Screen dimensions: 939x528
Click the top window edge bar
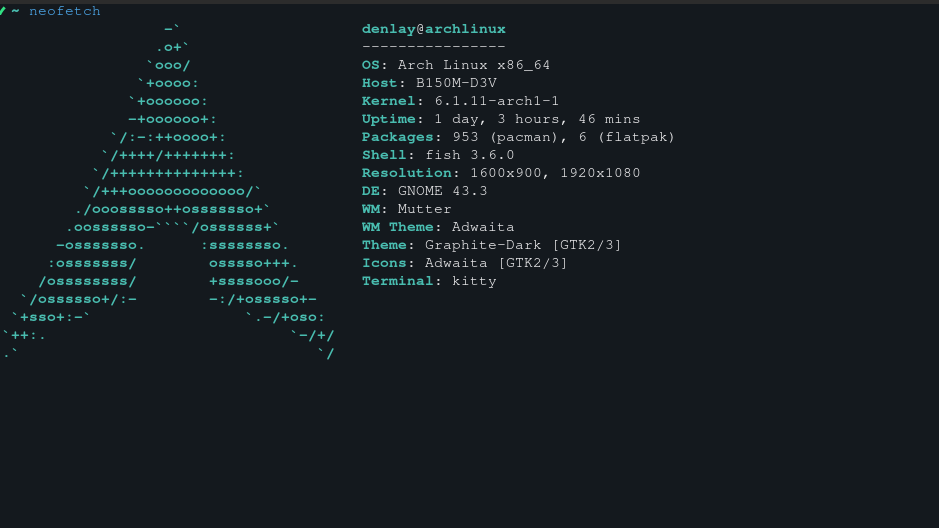[470, 2]
